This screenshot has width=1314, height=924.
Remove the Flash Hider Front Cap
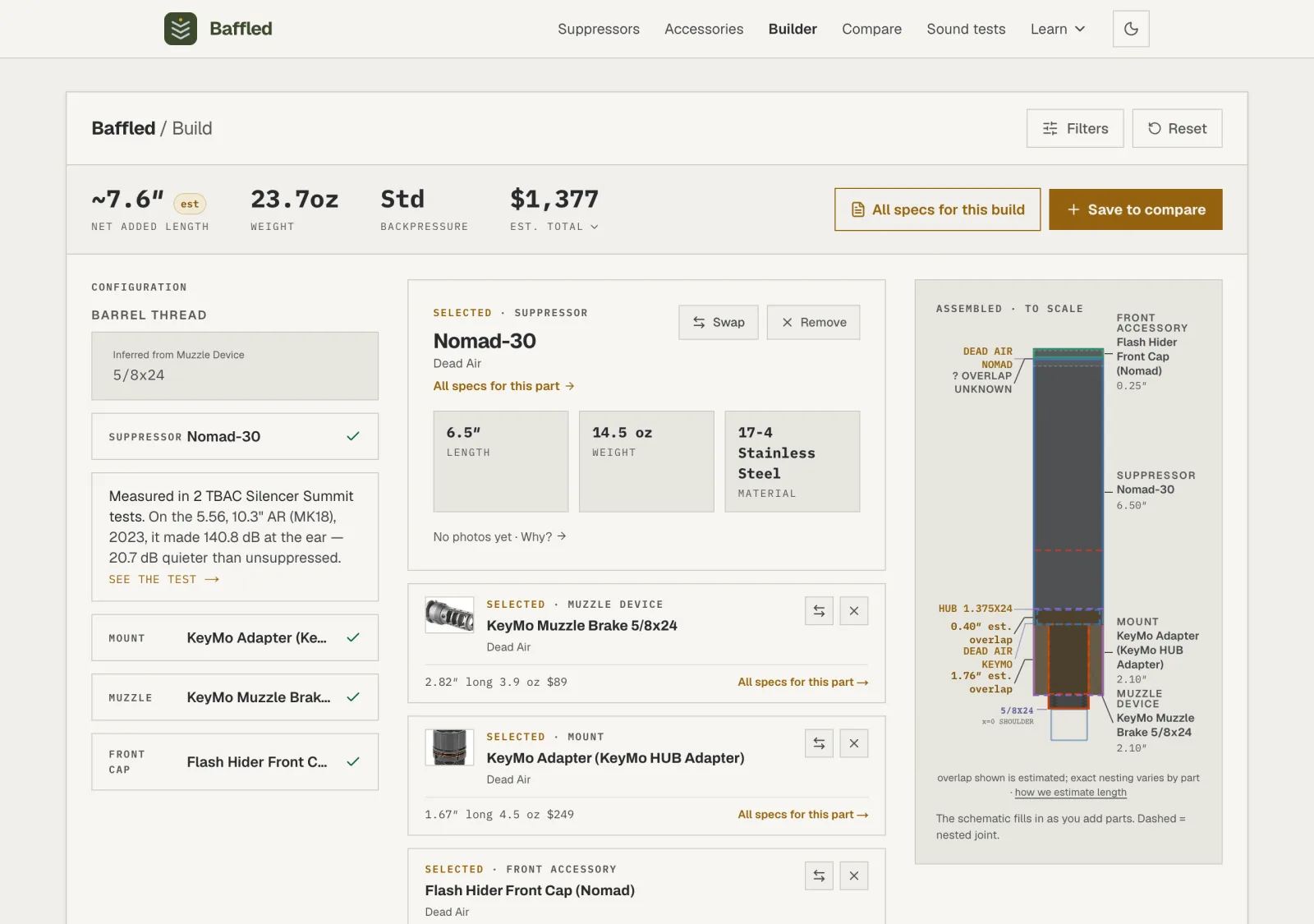point(854,876)
